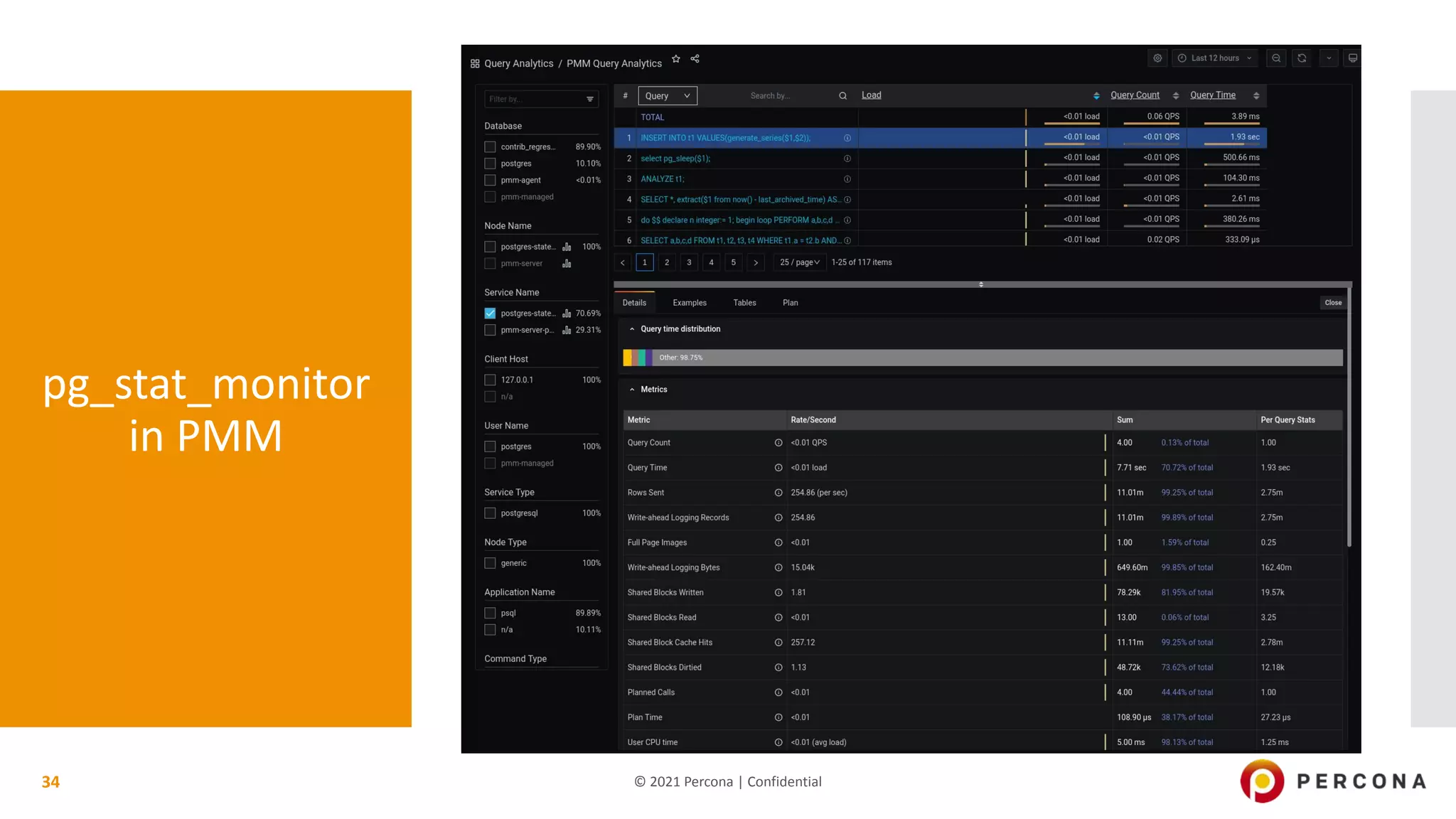Sort by Query Time arrows
The width and height of the screenshot is (1456, 819).
1256,96
